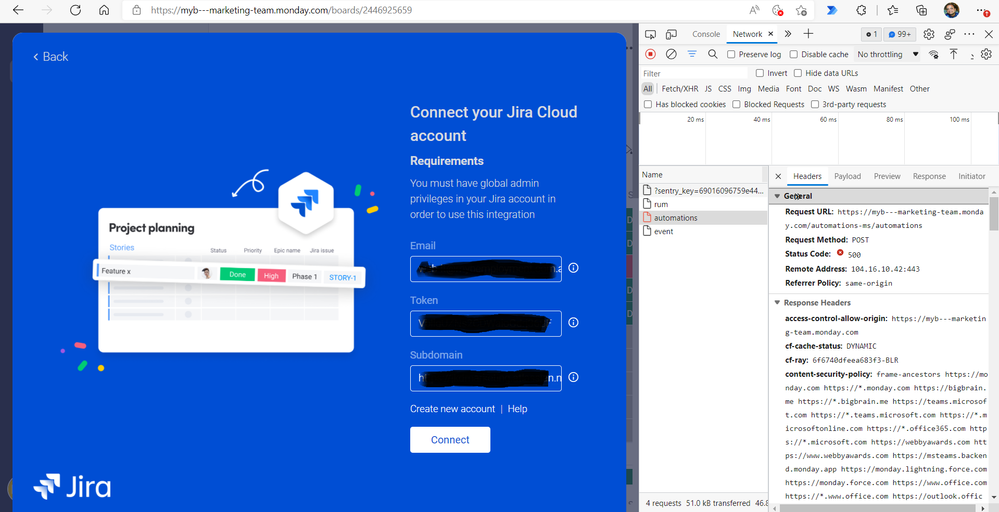Open the Help link
The width and height of the screenshot is (999, 512).
click(517, 409)
